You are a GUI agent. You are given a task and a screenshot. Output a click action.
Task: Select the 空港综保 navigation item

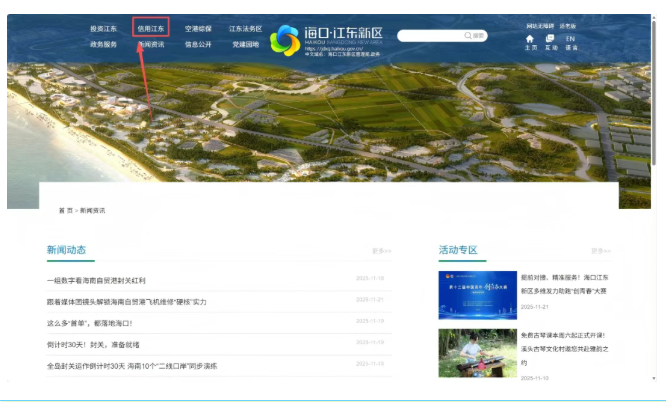tap(198, 29)
